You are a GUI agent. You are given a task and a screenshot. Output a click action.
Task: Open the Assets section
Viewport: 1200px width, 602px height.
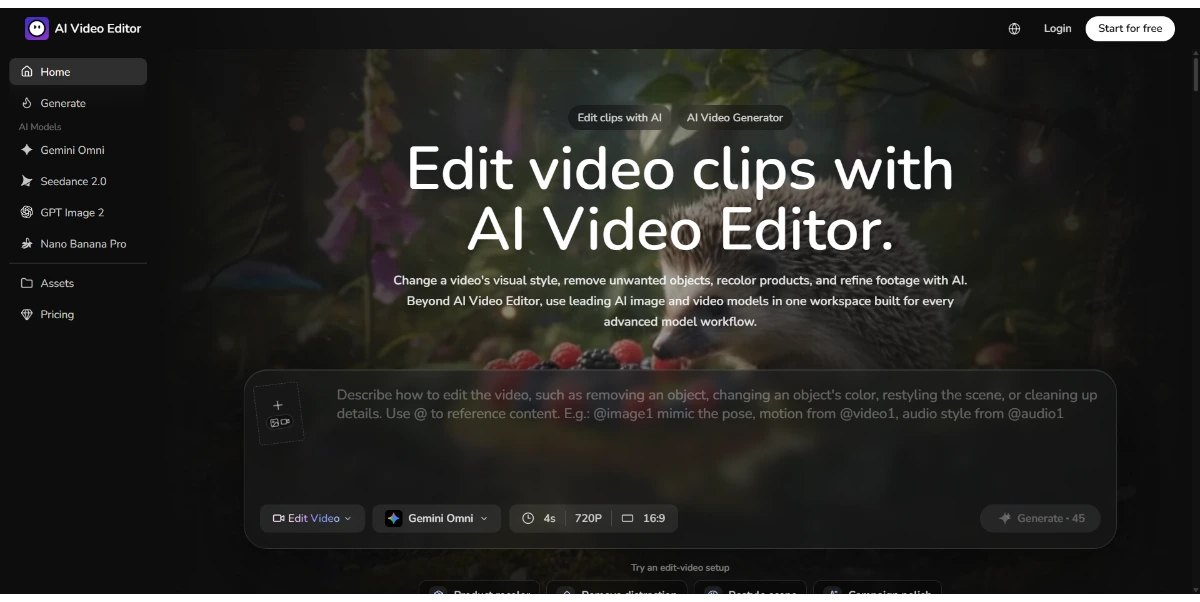point(78,283)
